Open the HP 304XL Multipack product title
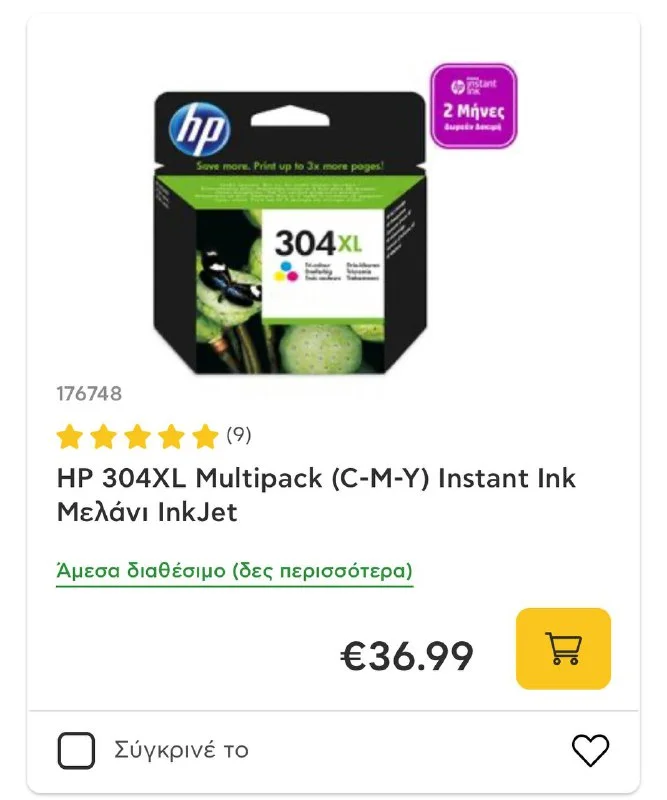Image resolution: width=667 pixels, height=800 pixels. (x=316, y=495)
